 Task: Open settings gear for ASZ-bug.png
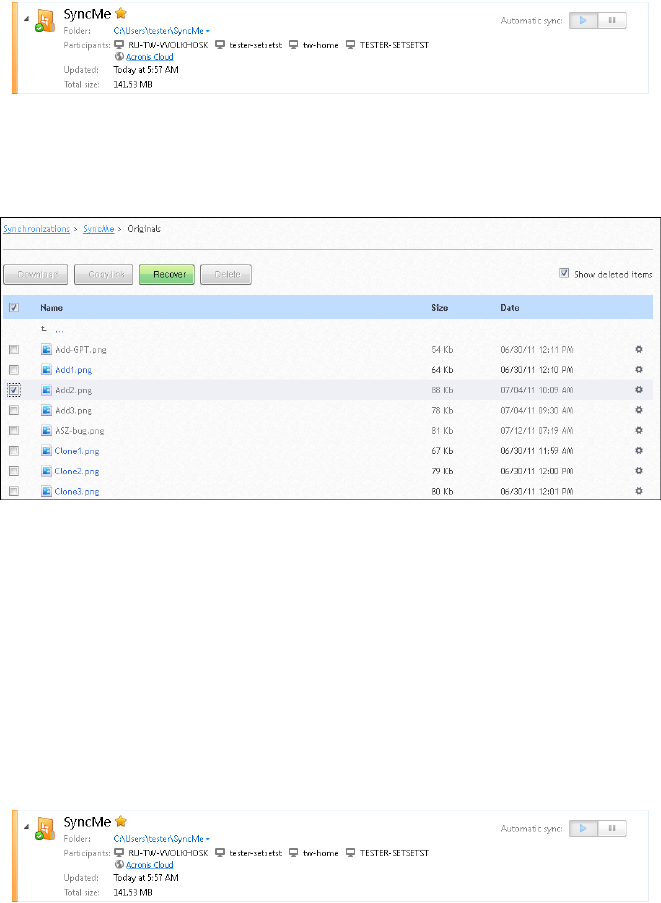pos(639,430)
